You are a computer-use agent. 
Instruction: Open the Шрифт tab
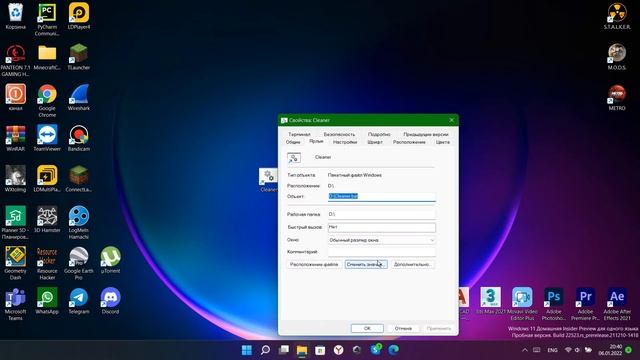point(375,142)
